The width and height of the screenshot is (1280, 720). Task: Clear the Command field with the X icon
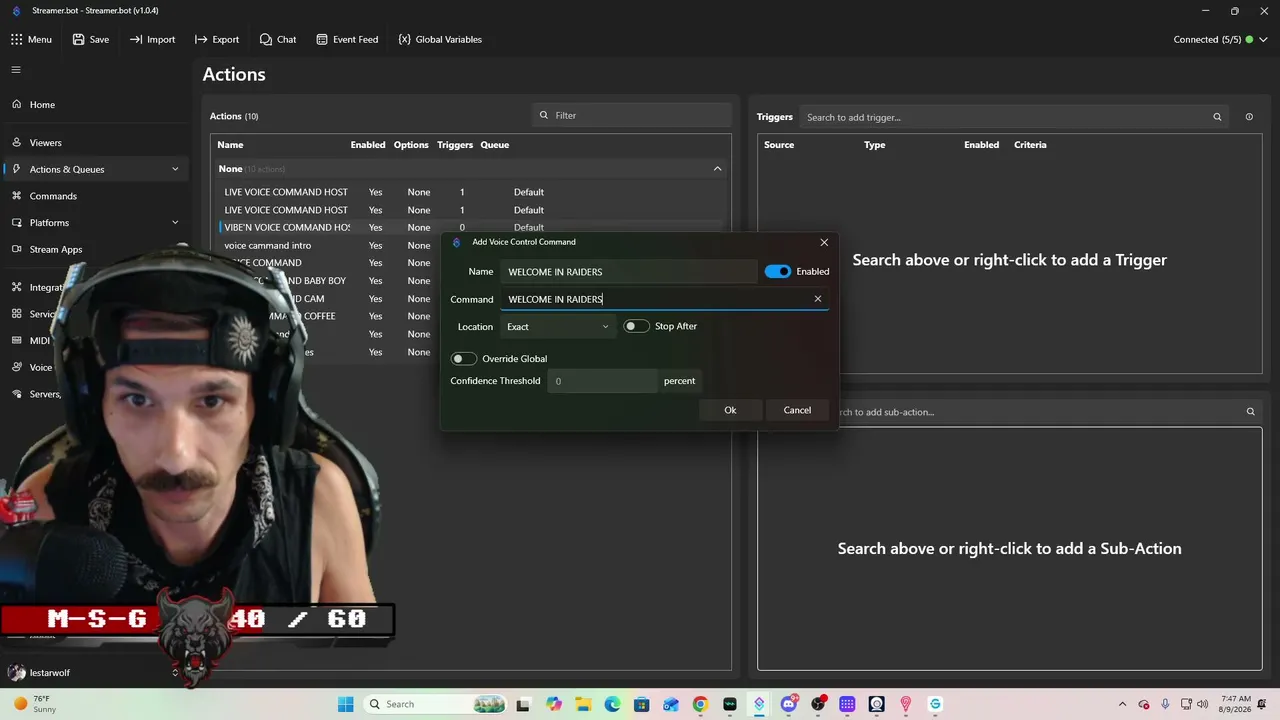pyautogui.click(x=818, y=299)
